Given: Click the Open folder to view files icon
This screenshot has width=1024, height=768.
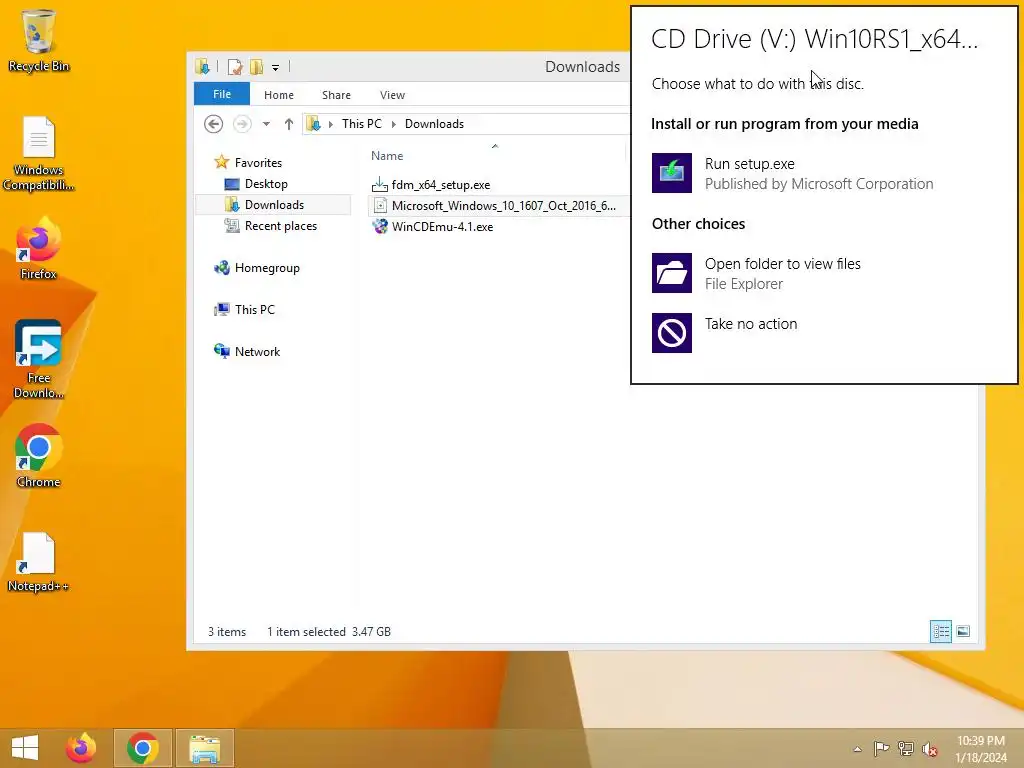Looking at the screenshot, I should pos(671,273).
